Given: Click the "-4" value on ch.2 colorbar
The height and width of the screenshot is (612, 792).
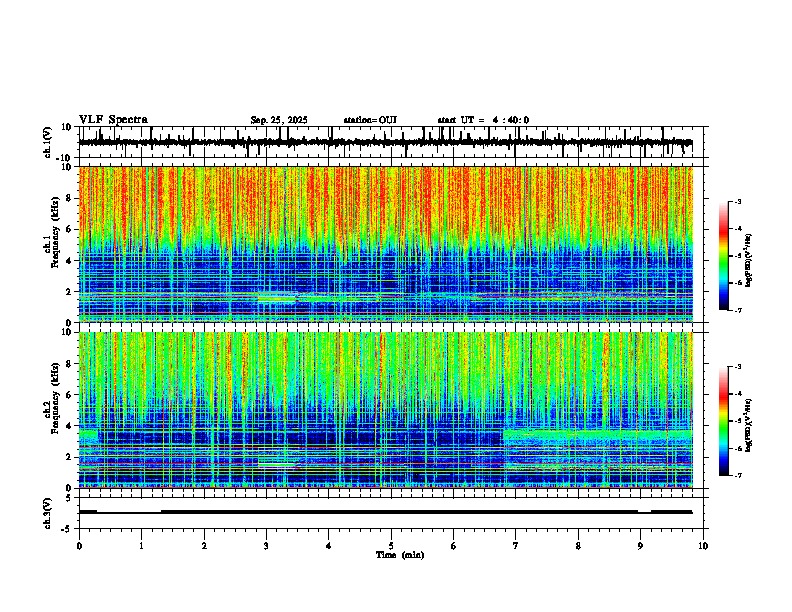Looking at the screenshot, I should click(737, 394).
